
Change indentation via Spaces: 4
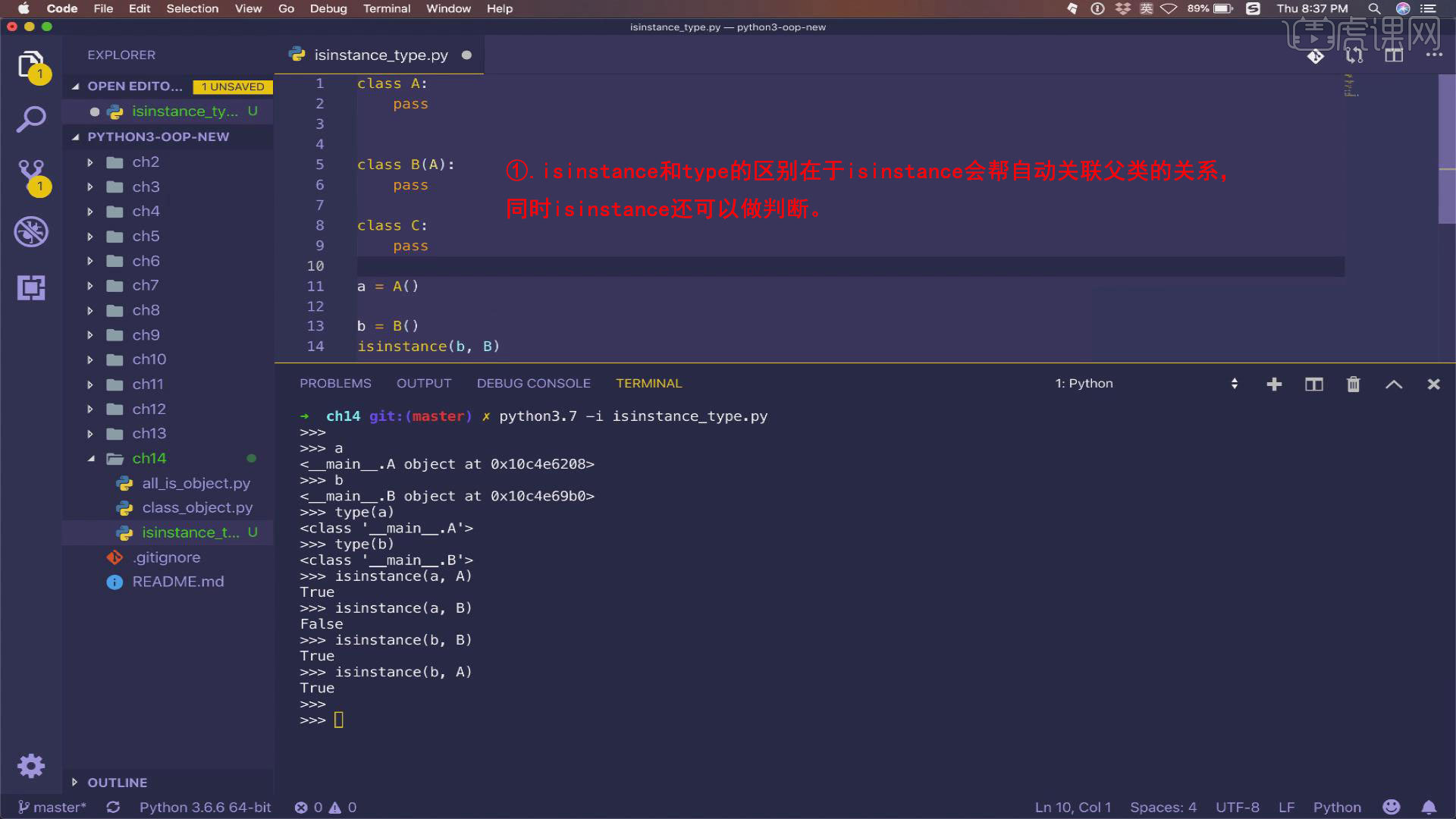click(1163, 808)
